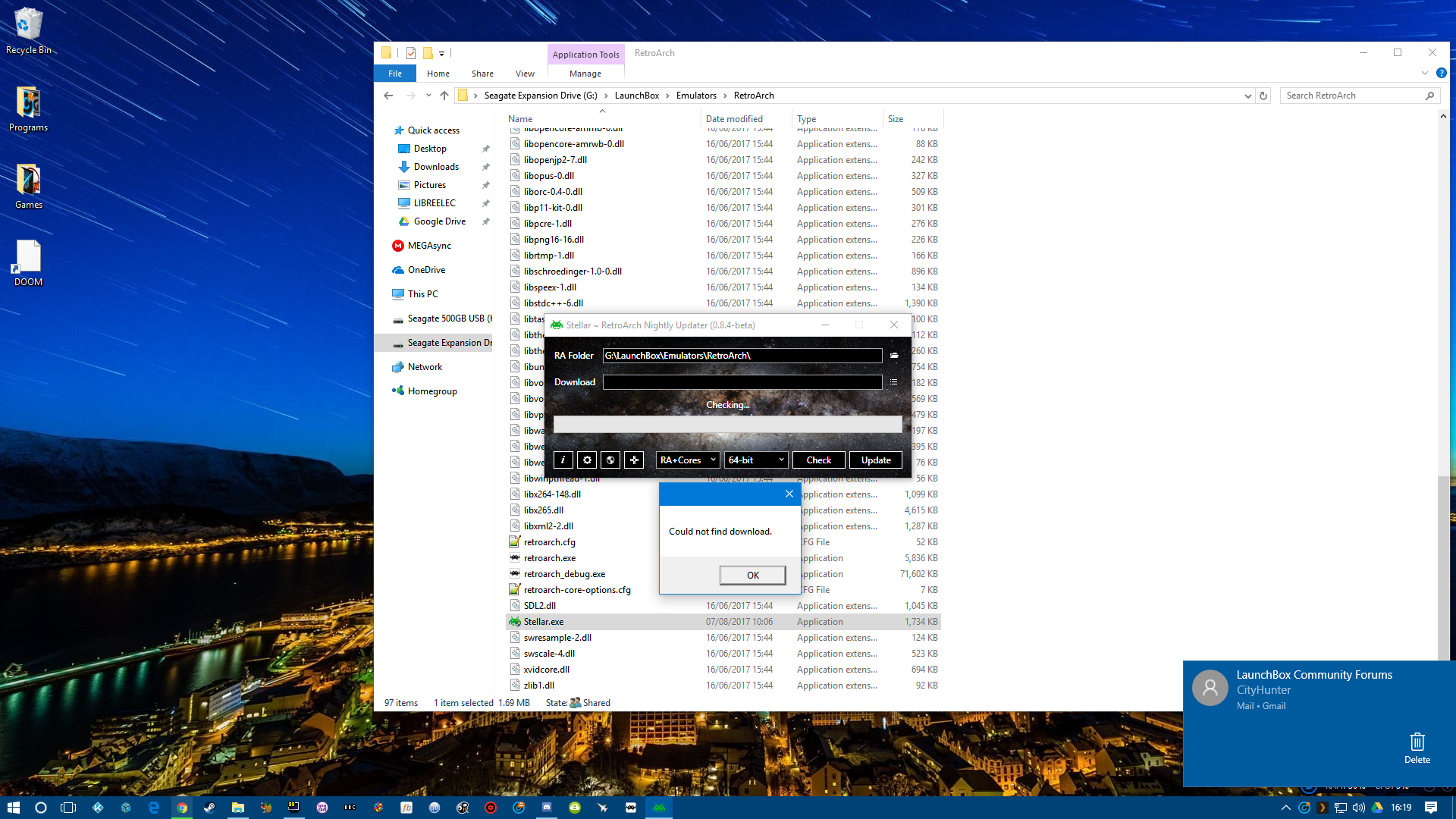The image size is (1456, 819).
Task: Open Programs desktop folder icon
Action: [x=28, y=109]
